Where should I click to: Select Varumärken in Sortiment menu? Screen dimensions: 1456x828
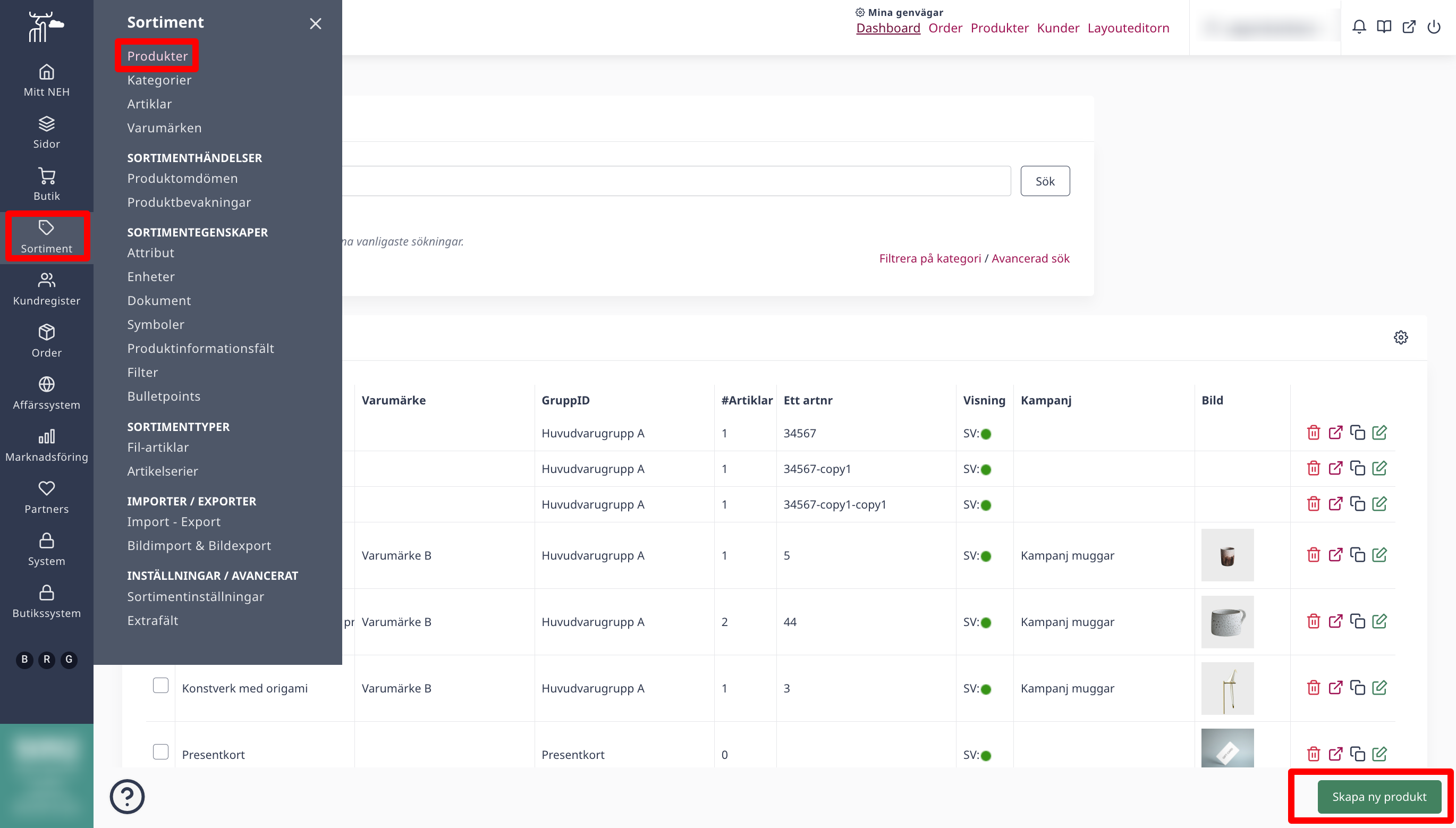[x=164, y=128]
